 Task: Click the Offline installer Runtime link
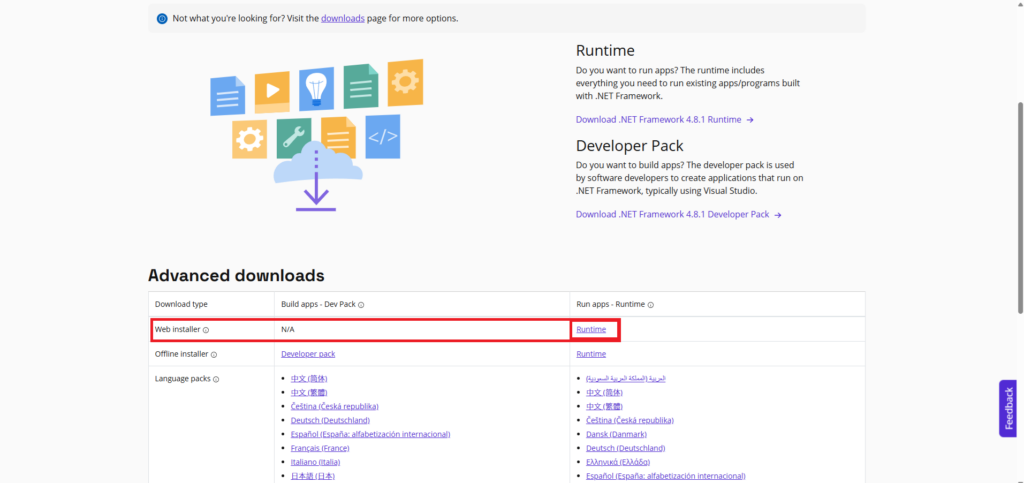coord(591,354)
